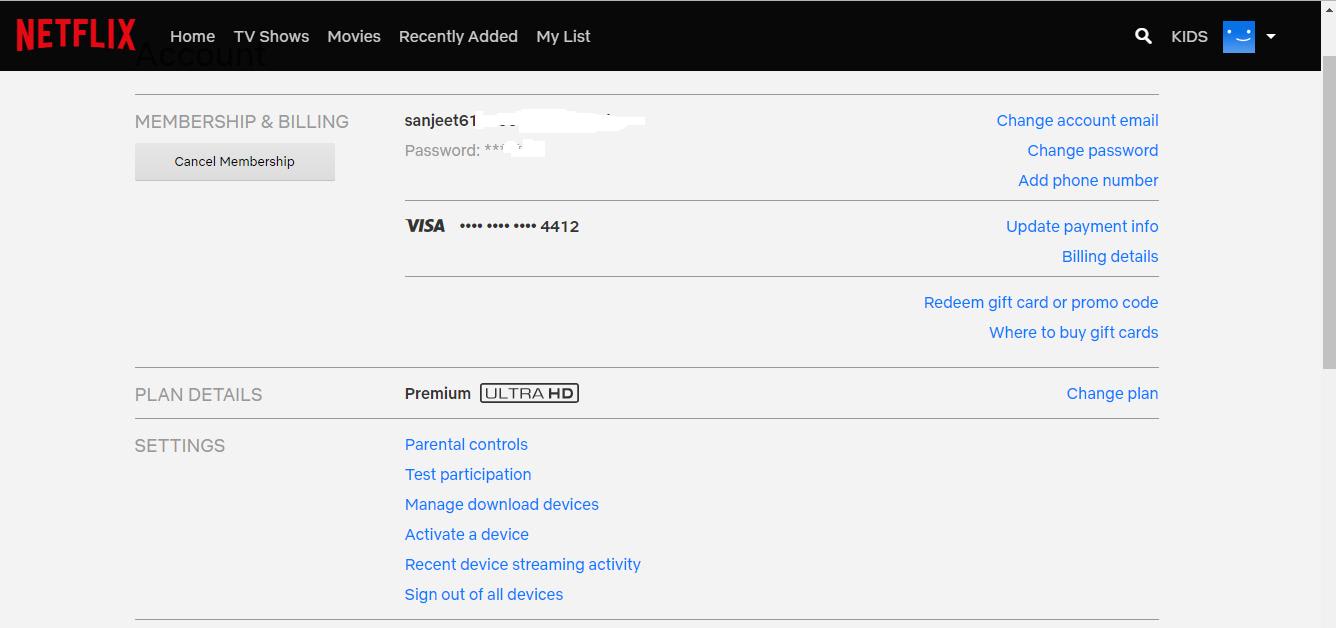The image size is (1336, 628).
Task: Select Recently Added in navigation
Action: click(x=458, y=36)
